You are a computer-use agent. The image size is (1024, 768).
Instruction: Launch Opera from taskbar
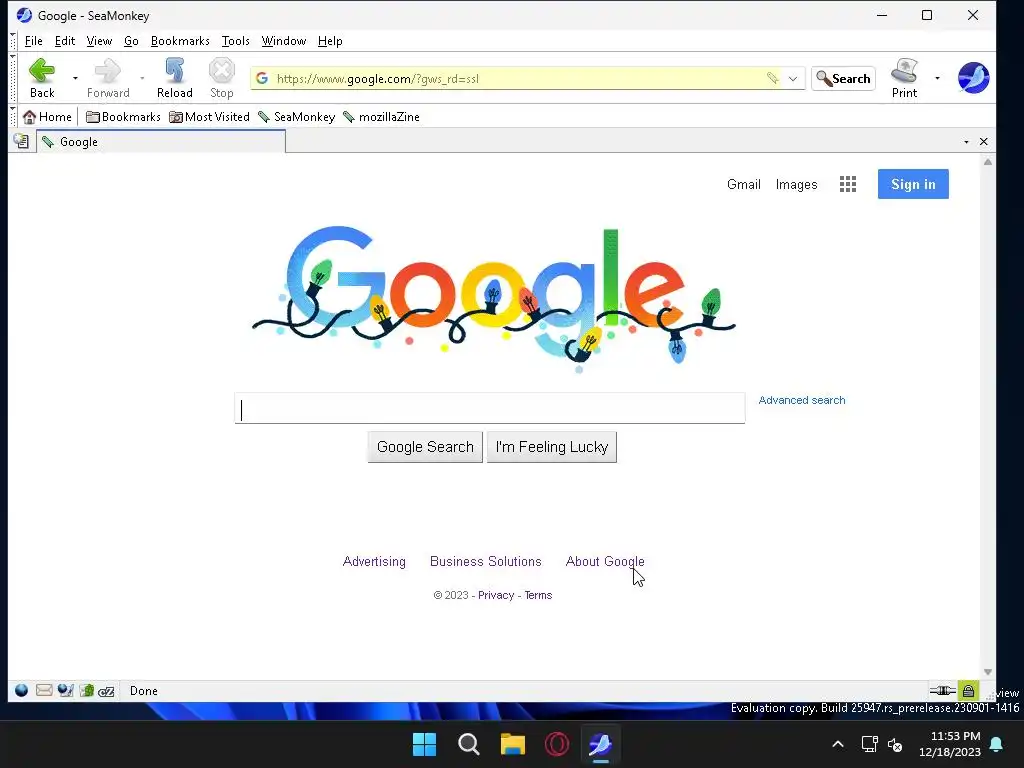[557, 744]
